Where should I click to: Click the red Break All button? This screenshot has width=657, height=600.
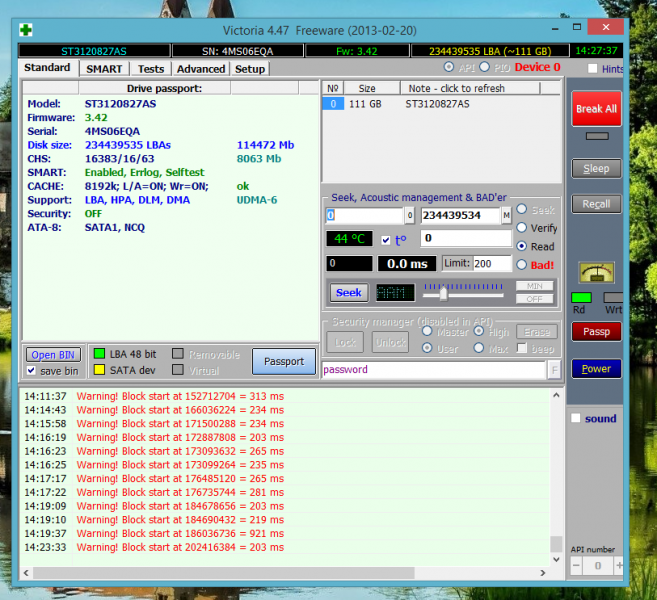pyautogui.click(x=596, y=109)
